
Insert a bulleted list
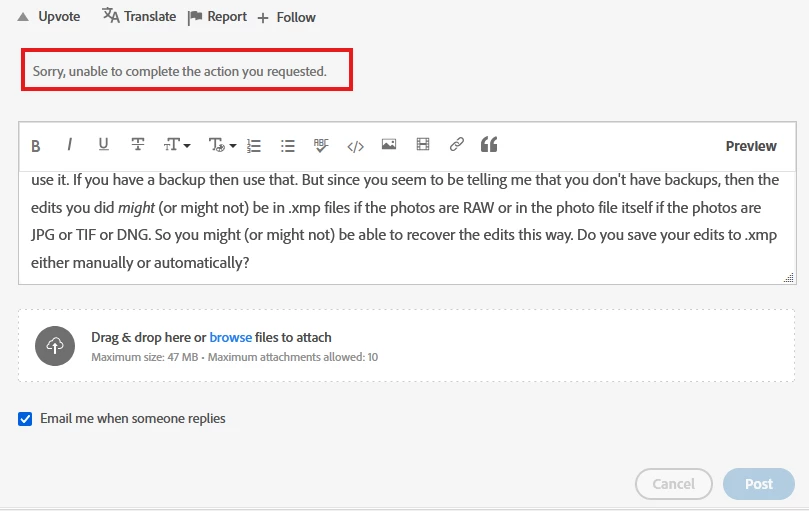[288, 146]
